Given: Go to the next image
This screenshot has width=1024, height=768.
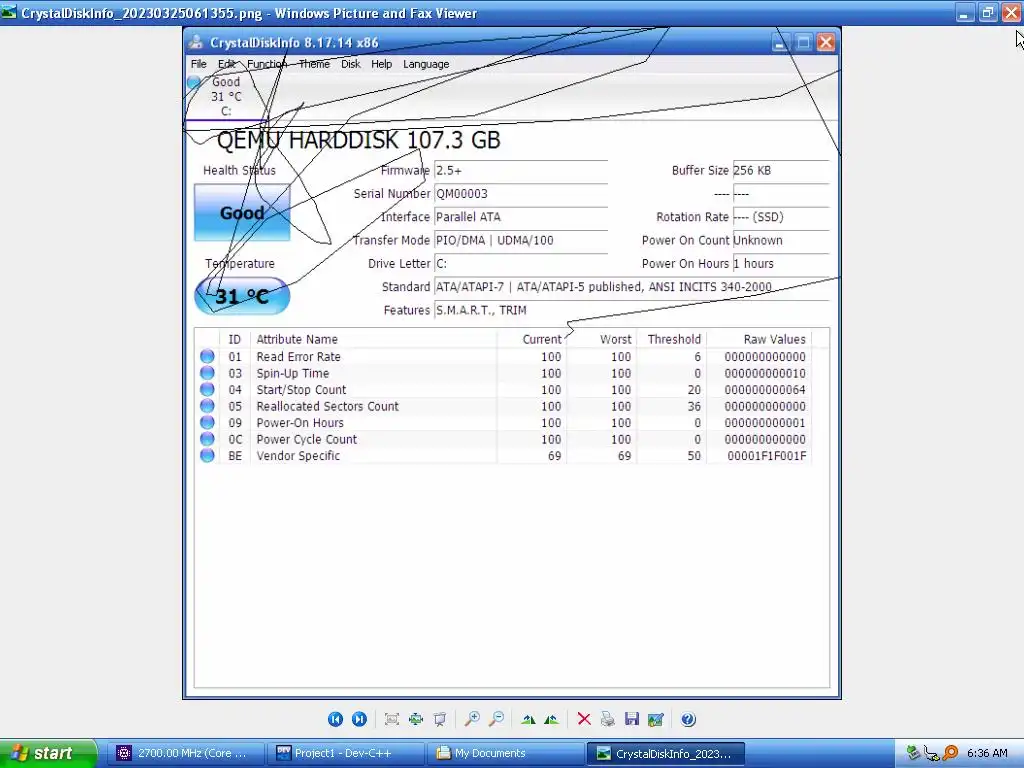Looking at the screenshot, I should tap(359, 719).
